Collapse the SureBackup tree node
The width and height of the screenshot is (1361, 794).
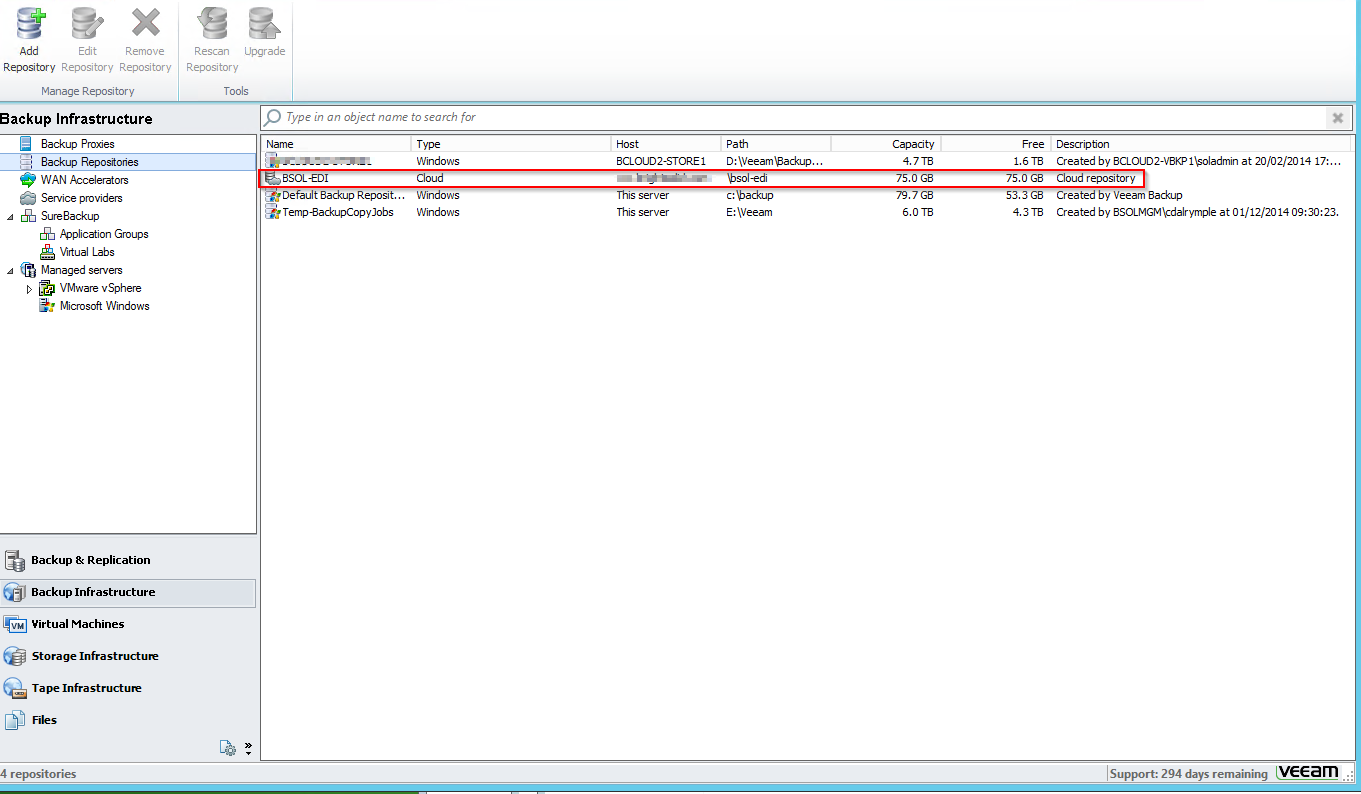pyautogui.click(x=10, y=216)
